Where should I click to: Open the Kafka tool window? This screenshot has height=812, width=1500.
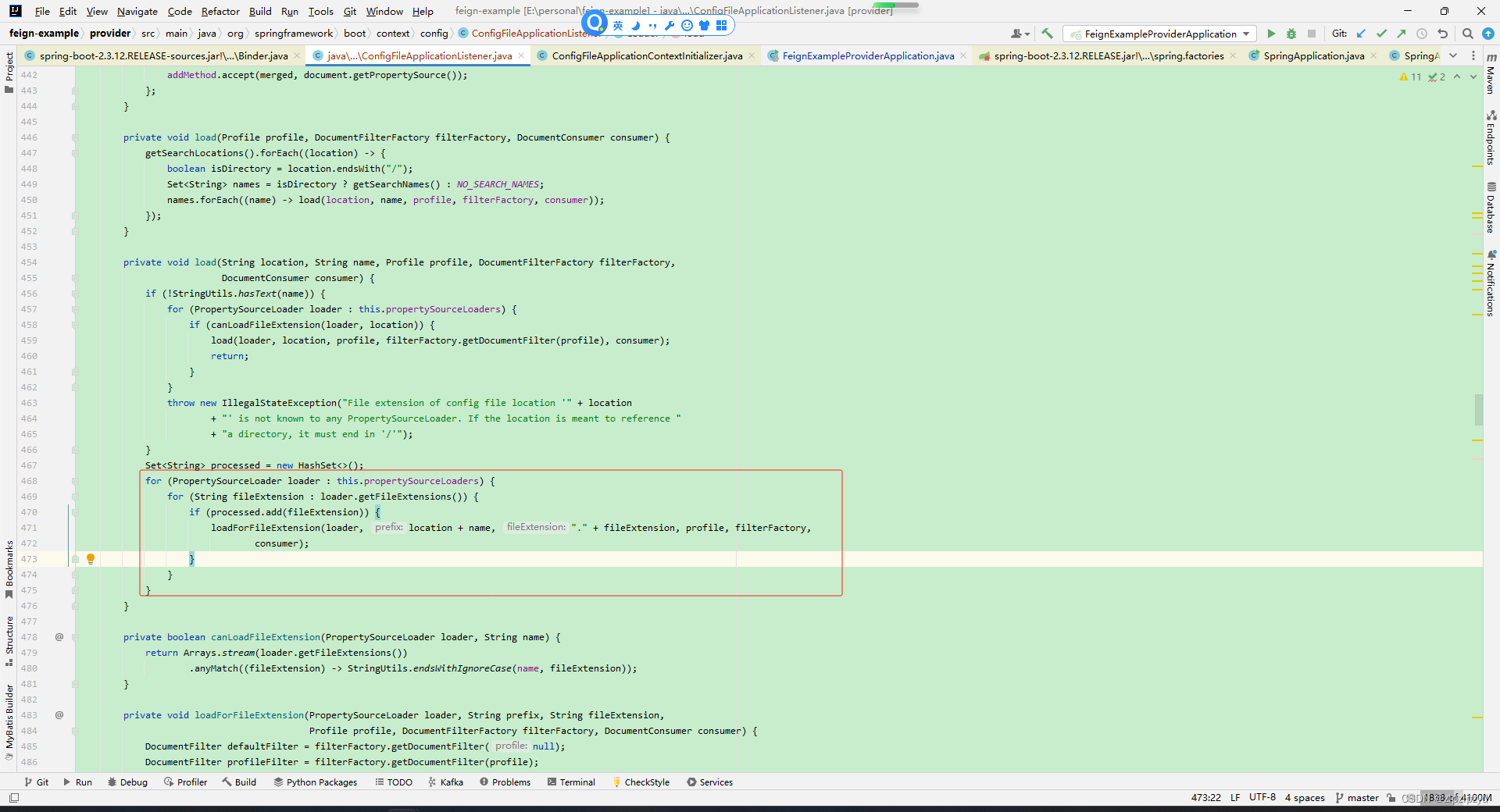[445, 782]
